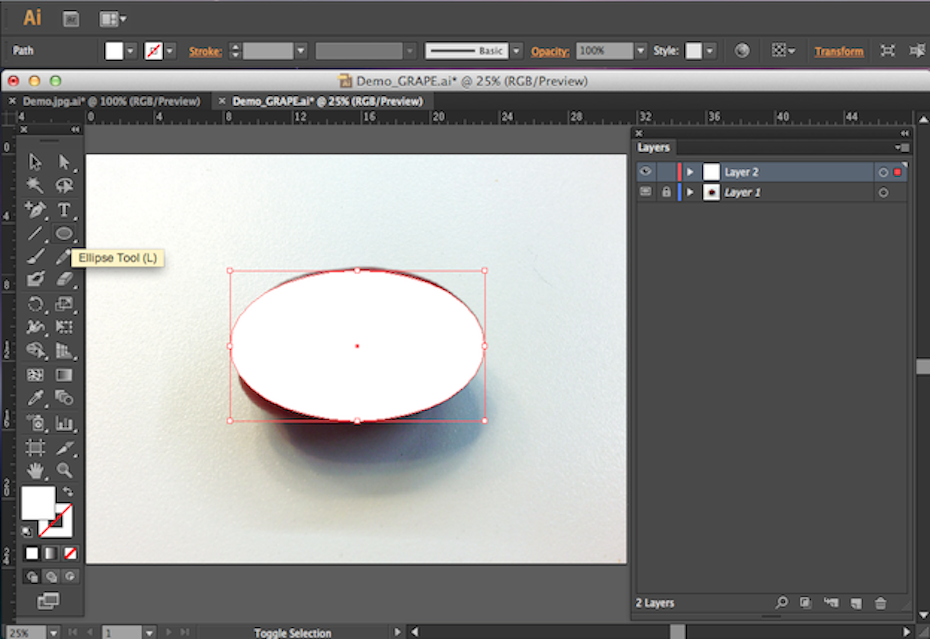The width and height of the screenshot is (930, 639).
Task: Switch to the Demo.jpg.ai document tab
Action: (x=111, y=101)
